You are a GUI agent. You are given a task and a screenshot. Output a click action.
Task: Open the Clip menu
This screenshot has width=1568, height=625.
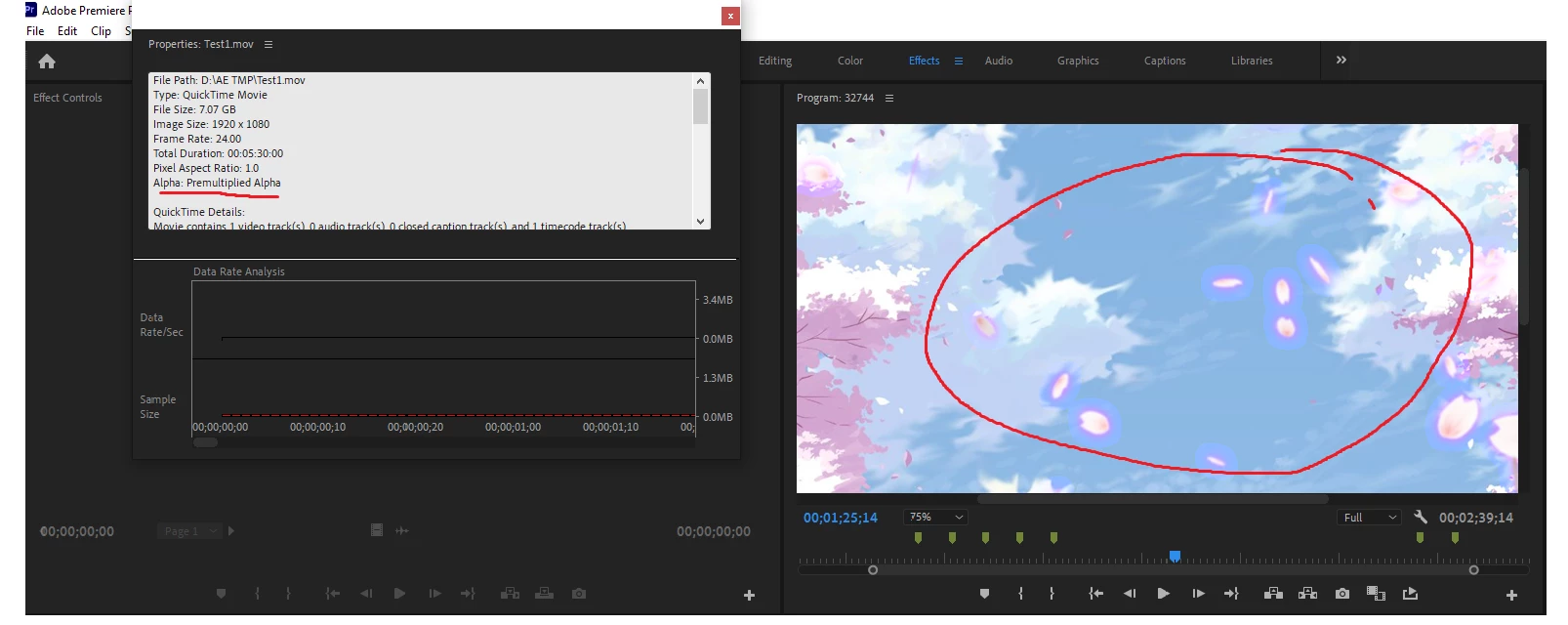pyautogui.click(x=101, y=31)
